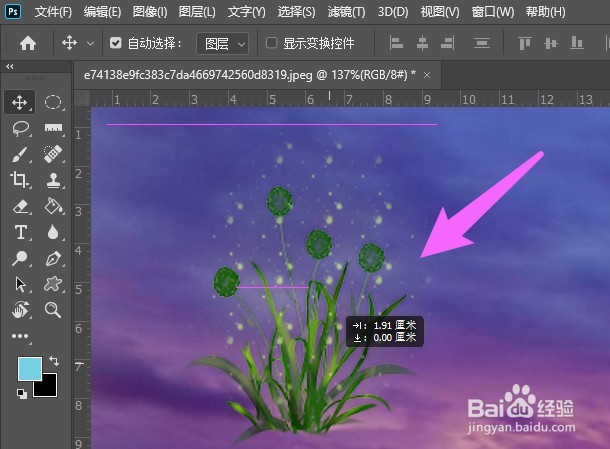610x449 pixels.
Task: Open the 编辑(E) menu
Action: pyautogui.click(x=102, y=12)
